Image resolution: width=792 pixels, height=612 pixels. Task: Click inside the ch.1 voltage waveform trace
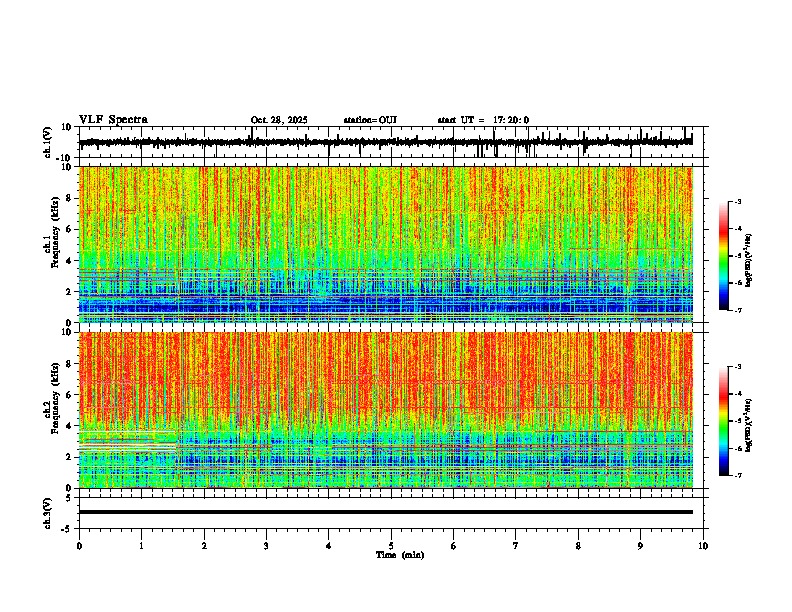[x=386, y=142]
